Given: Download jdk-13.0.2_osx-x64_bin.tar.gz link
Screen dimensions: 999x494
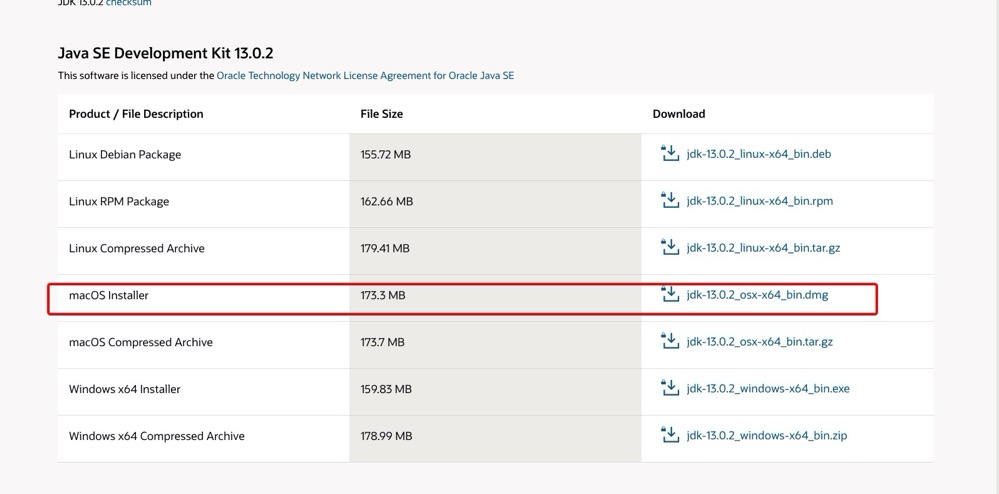Looking at the screenshot, I should (x=759, y=342).
